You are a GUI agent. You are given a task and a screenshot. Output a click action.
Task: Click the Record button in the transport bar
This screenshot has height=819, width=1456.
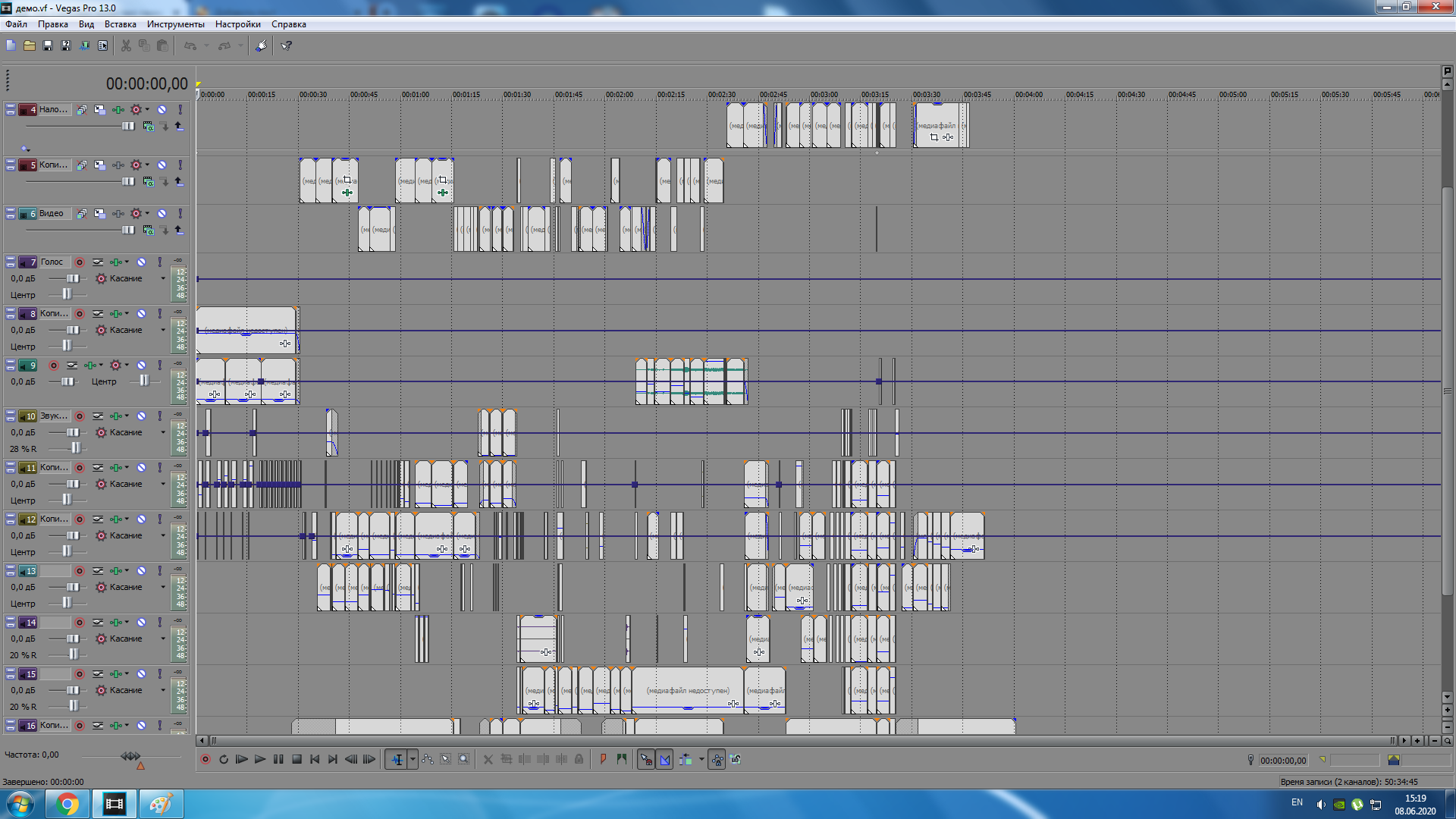tap(205, 759)
